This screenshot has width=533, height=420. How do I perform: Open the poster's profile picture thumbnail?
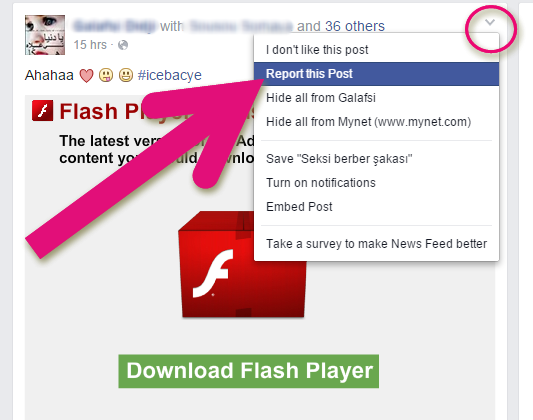pos(45,35)
